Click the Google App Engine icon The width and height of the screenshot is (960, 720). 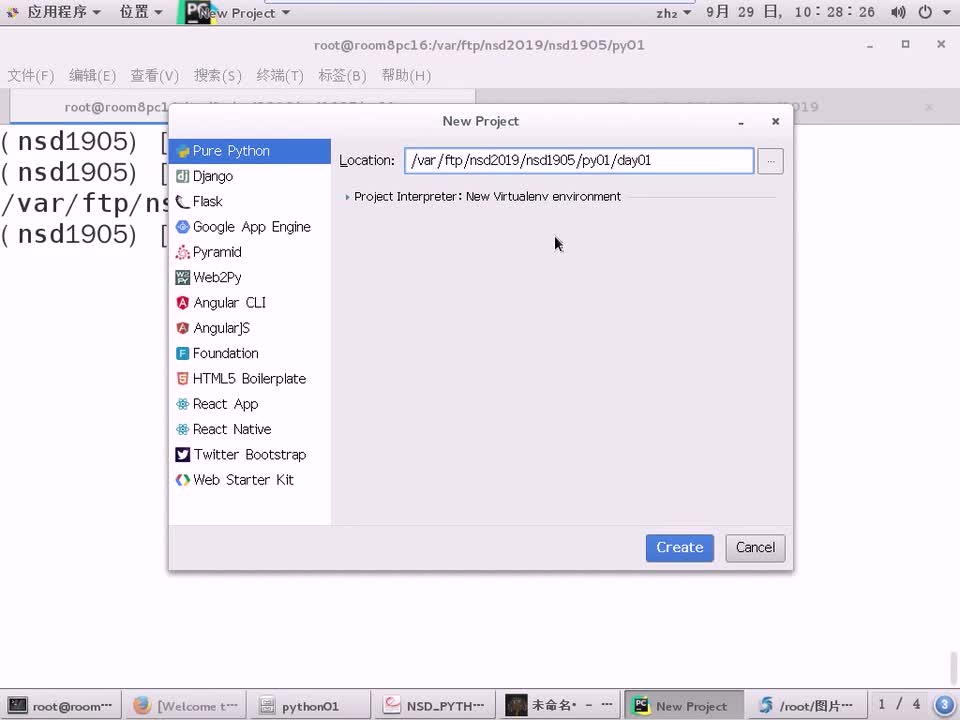click(x=182, y=227)
